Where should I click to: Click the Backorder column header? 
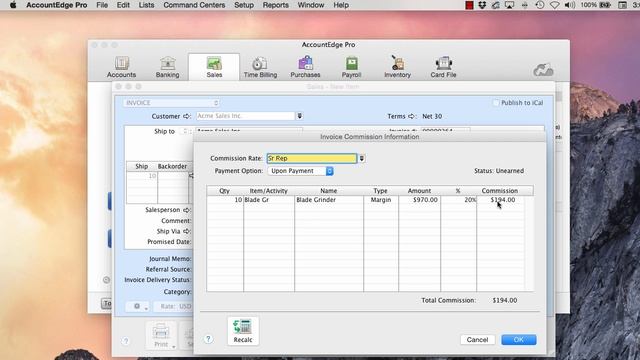coord(172,166)
